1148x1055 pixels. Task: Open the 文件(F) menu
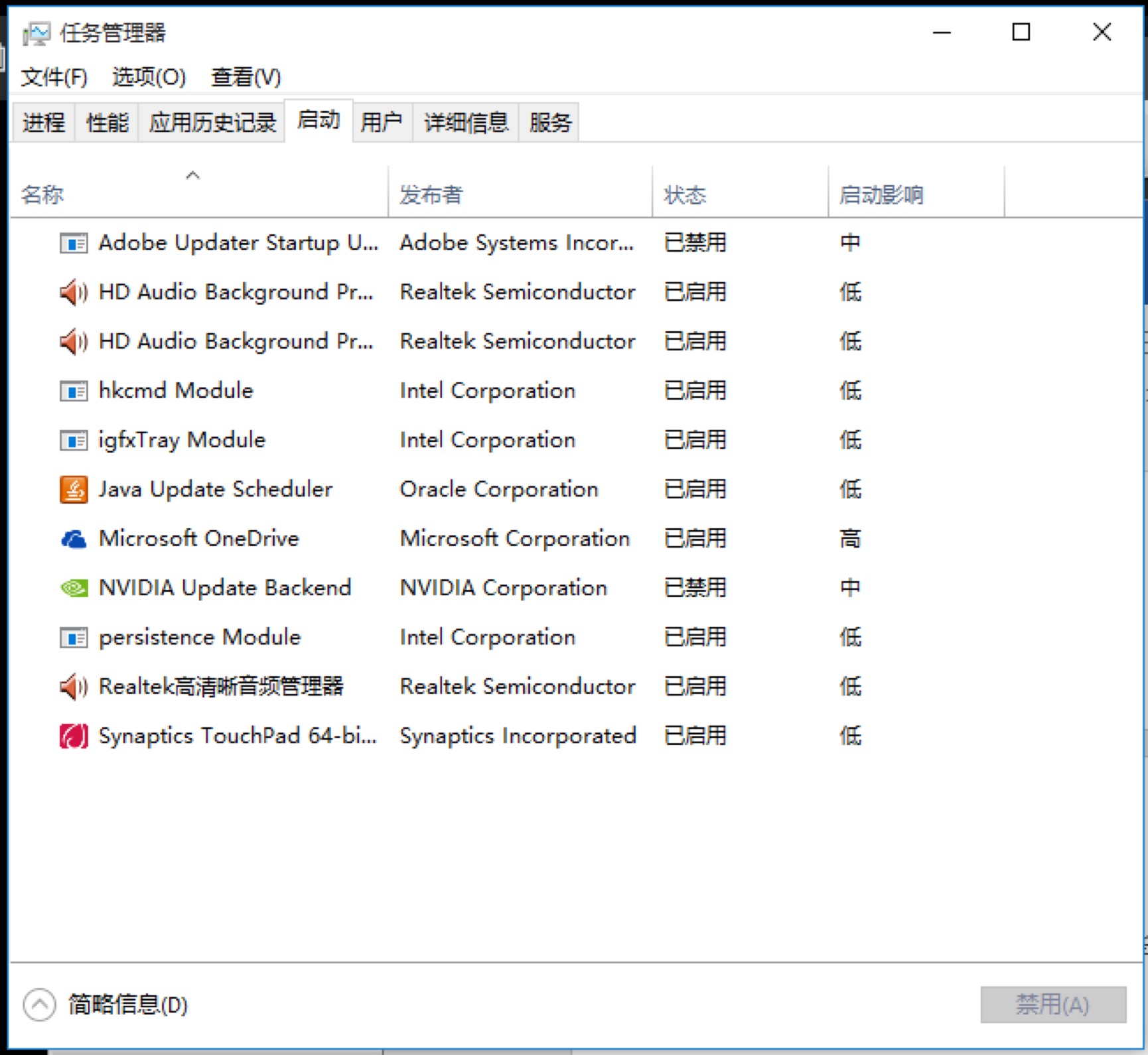coord(54,78)
